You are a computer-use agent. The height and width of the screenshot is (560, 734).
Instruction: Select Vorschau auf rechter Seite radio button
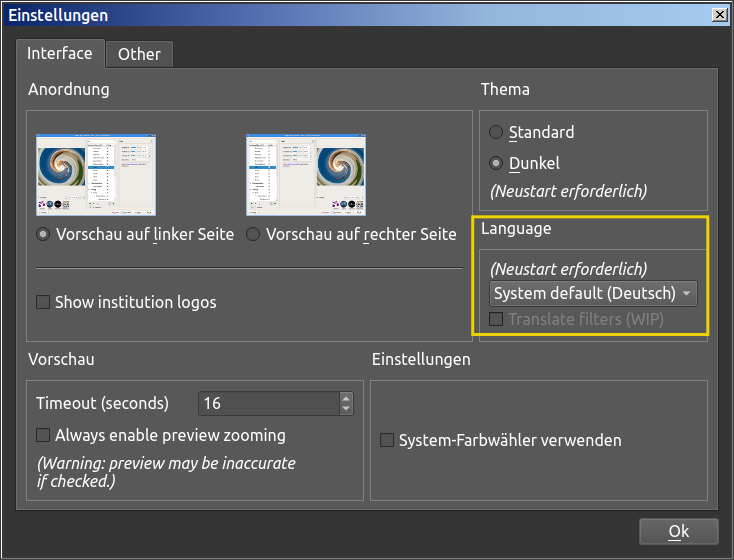pos(253,234)
